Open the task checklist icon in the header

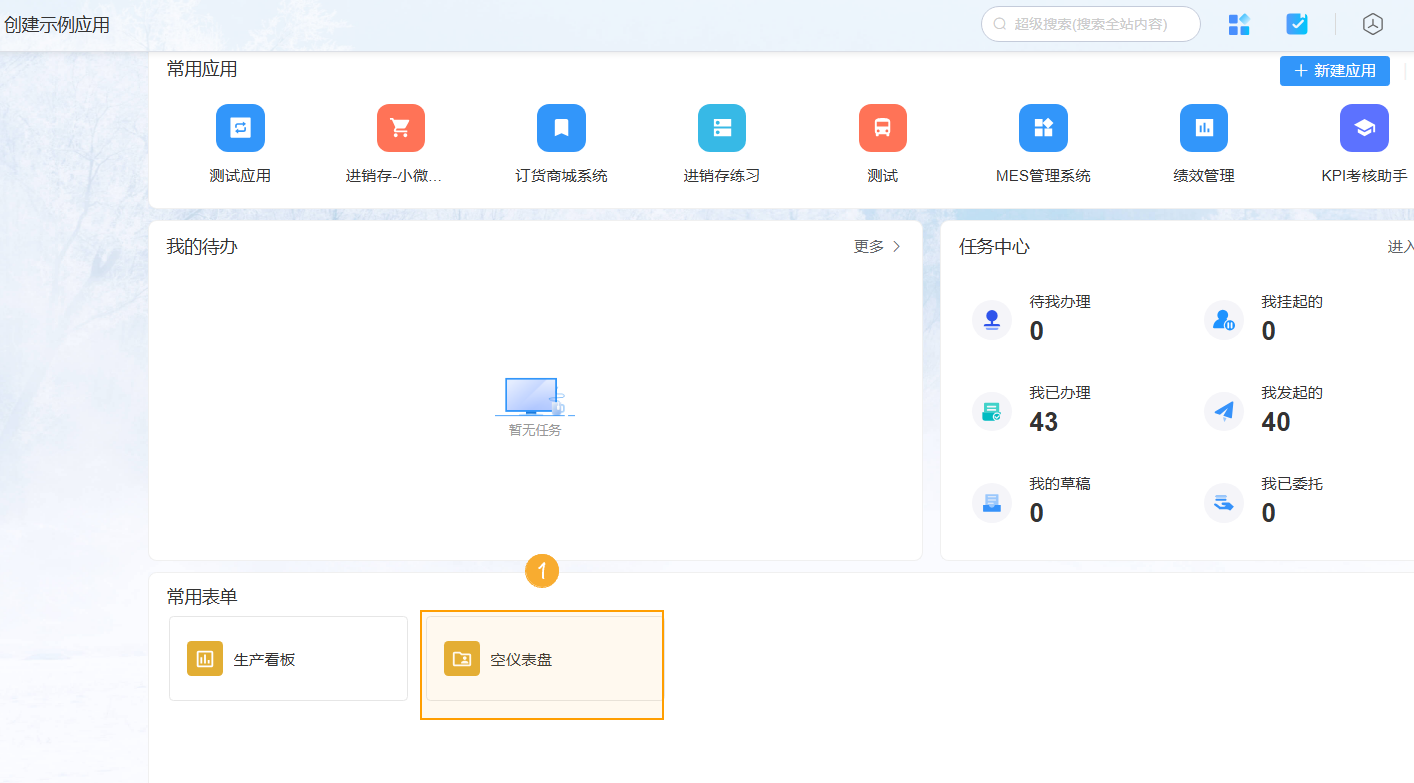point(1297,24)
